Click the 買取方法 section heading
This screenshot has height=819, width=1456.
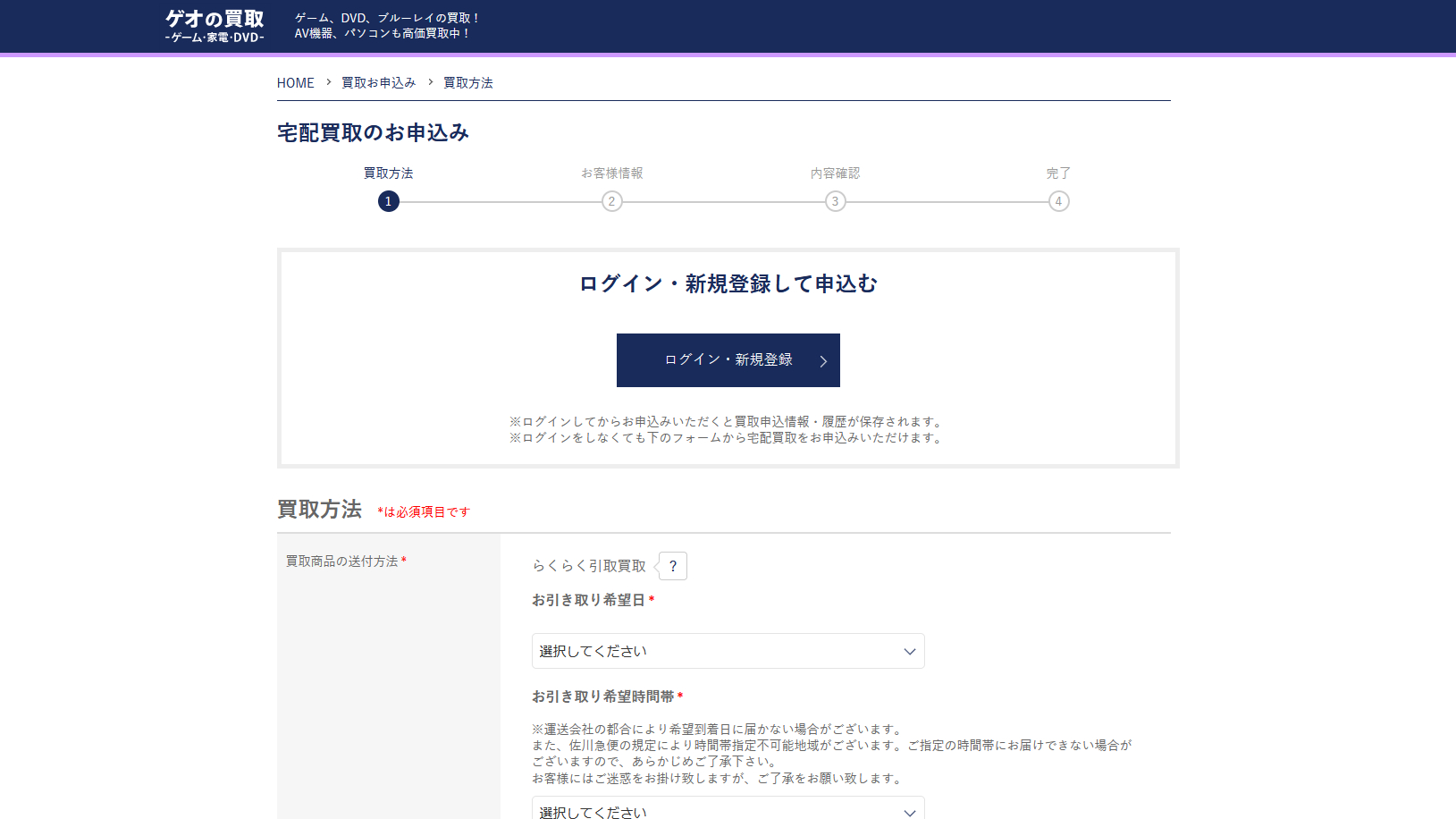click(319, 510)
